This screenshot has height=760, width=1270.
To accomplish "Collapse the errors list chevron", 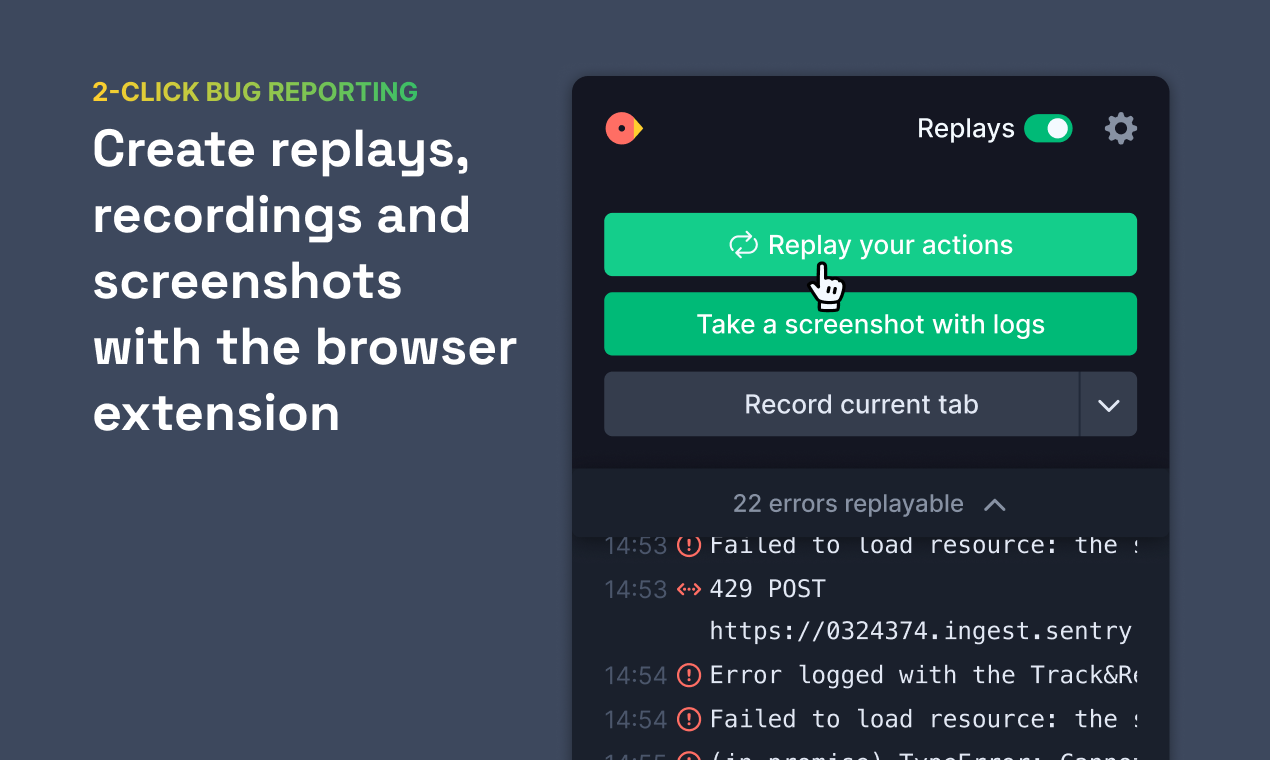I will [x=994, y=505].
